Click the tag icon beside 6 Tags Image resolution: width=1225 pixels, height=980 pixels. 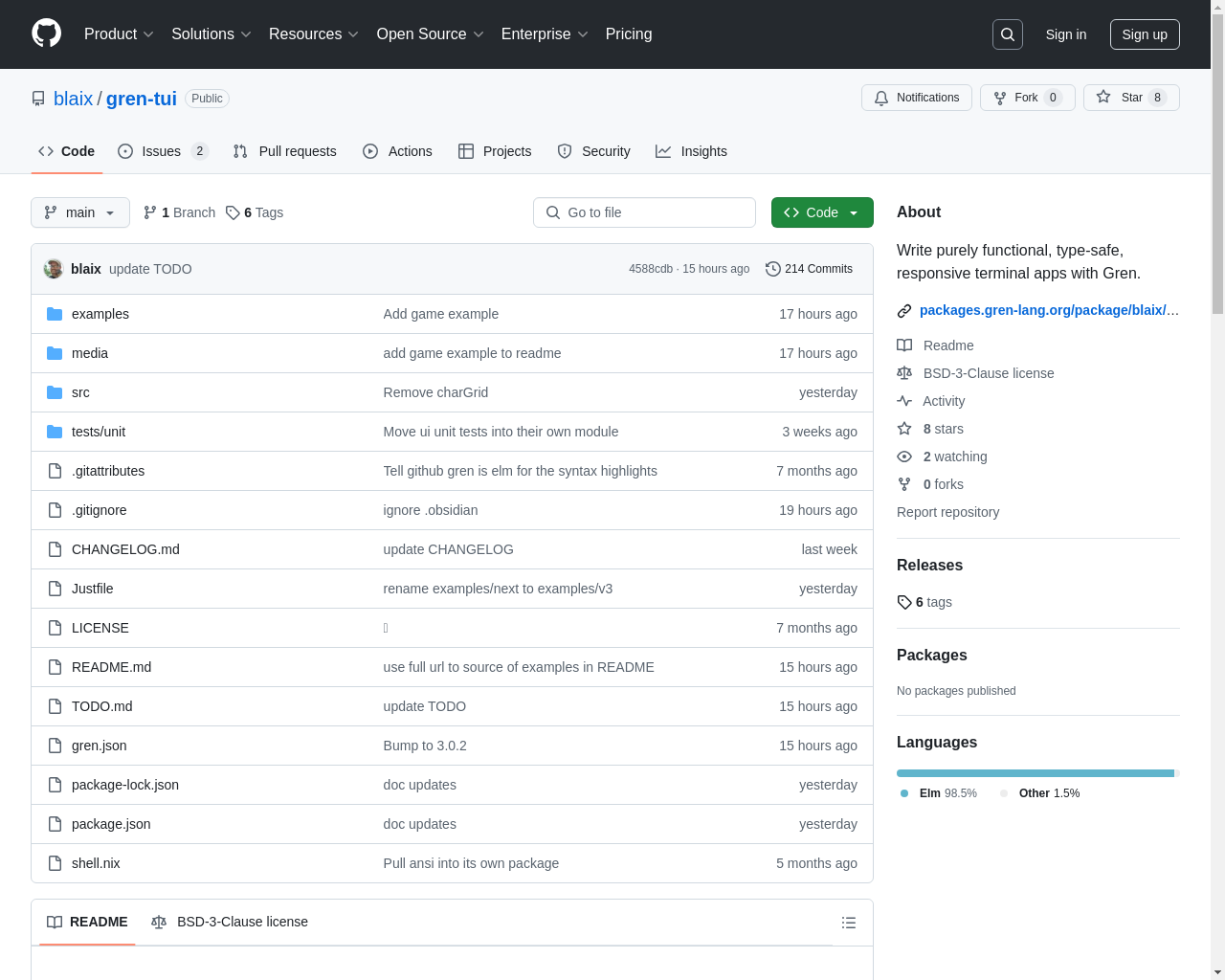(233, 212)
